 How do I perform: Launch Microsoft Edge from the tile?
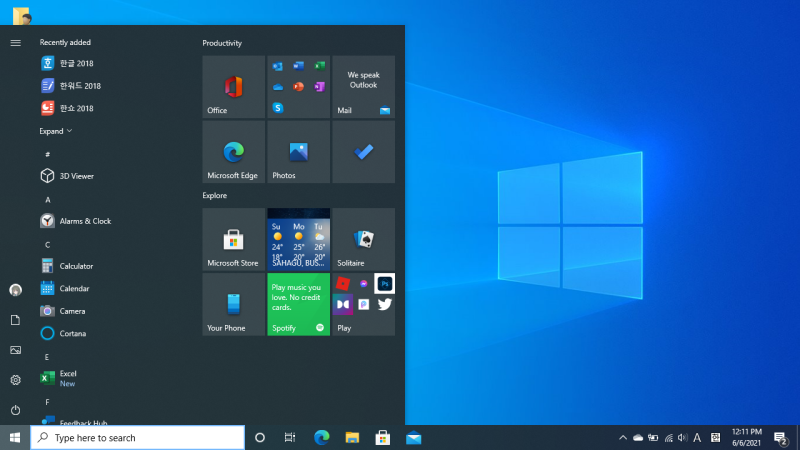233,152
